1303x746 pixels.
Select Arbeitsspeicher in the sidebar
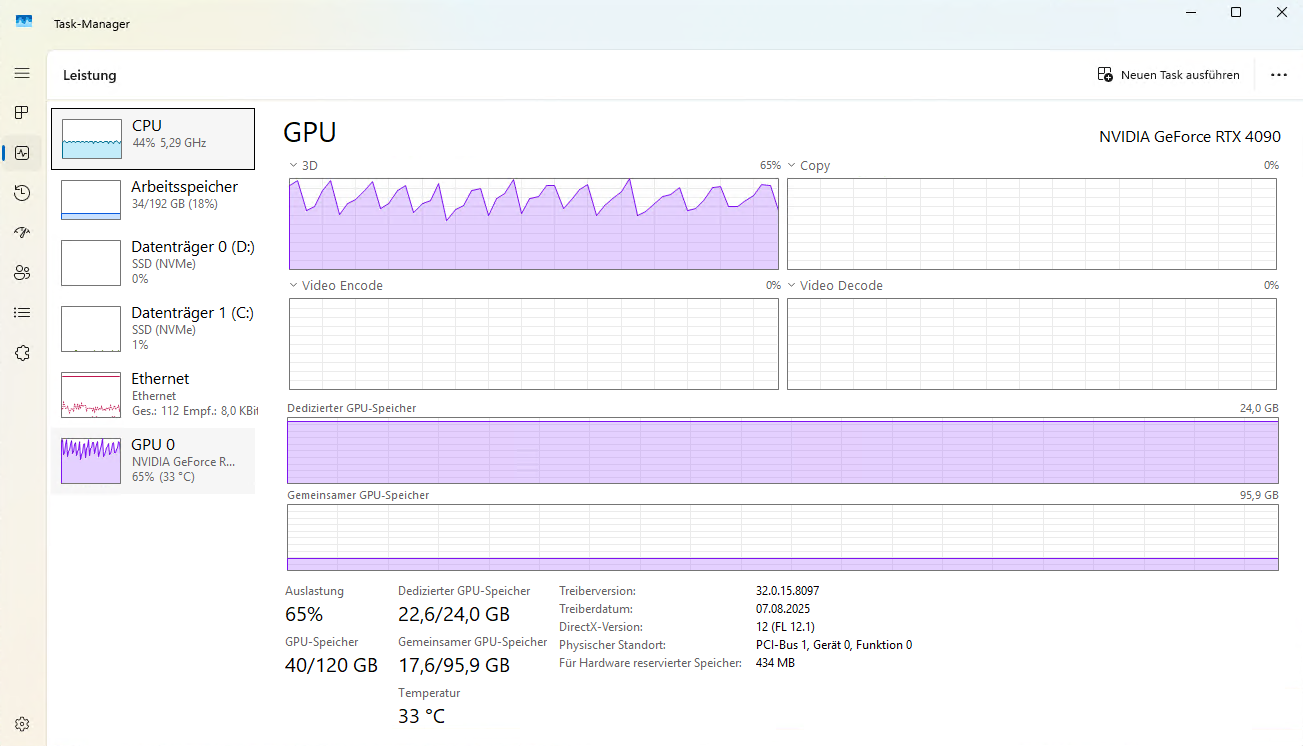click(x=153, y=199)
